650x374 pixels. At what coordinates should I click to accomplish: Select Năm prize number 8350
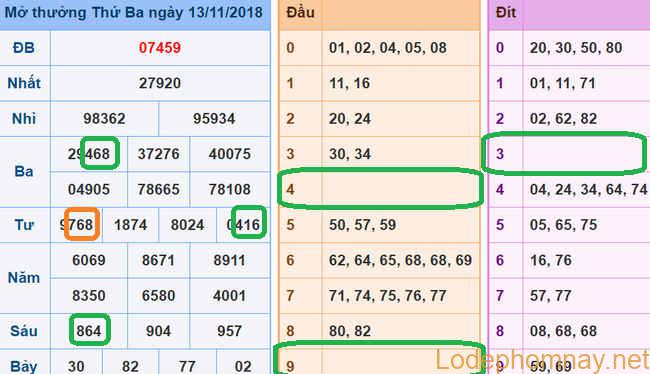pos(89,296)
